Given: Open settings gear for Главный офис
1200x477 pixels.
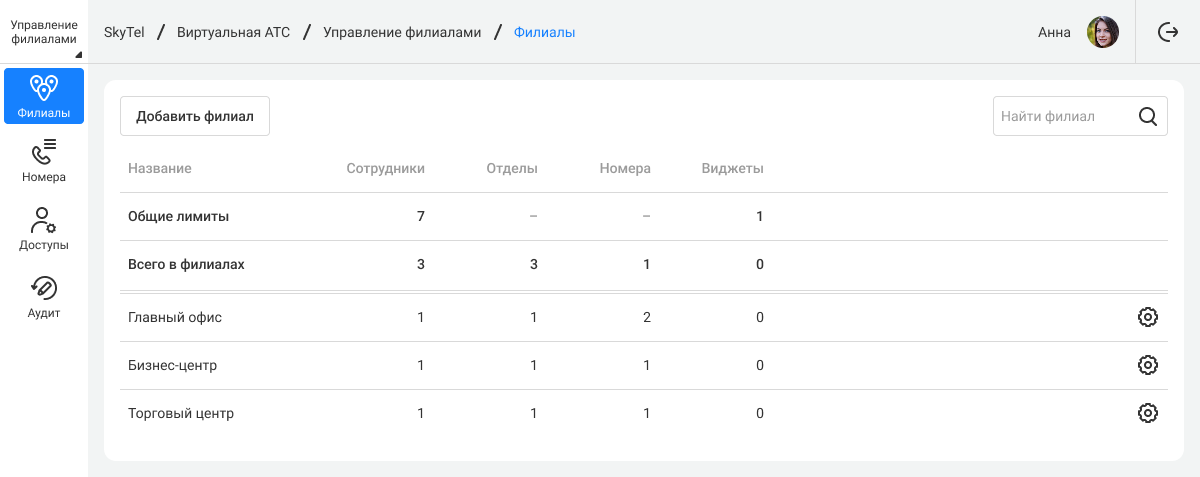Looking at the screenshot, I should (1148, 317).
